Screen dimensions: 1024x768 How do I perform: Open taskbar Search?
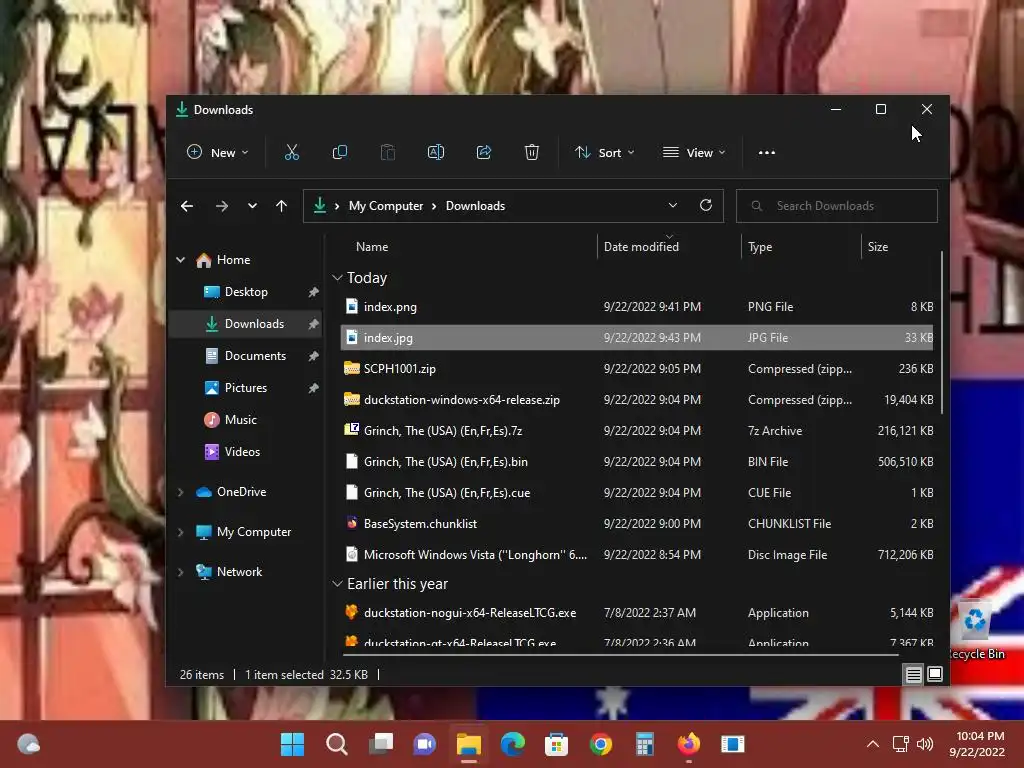(336, 744)
